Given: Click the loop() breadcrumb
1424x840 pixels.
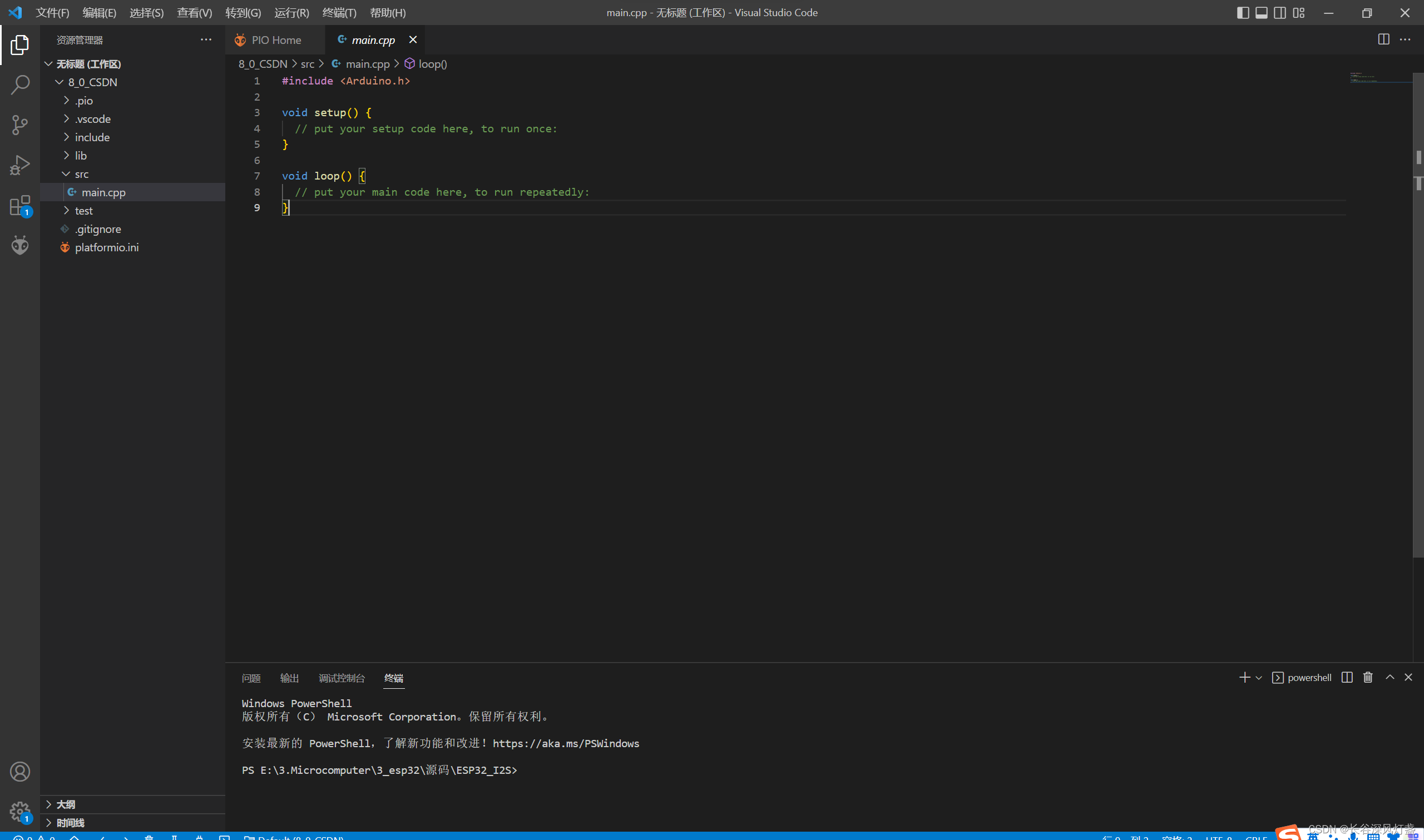Looking at the screenshot, I should pyautogui.click(x=432, y=64).
